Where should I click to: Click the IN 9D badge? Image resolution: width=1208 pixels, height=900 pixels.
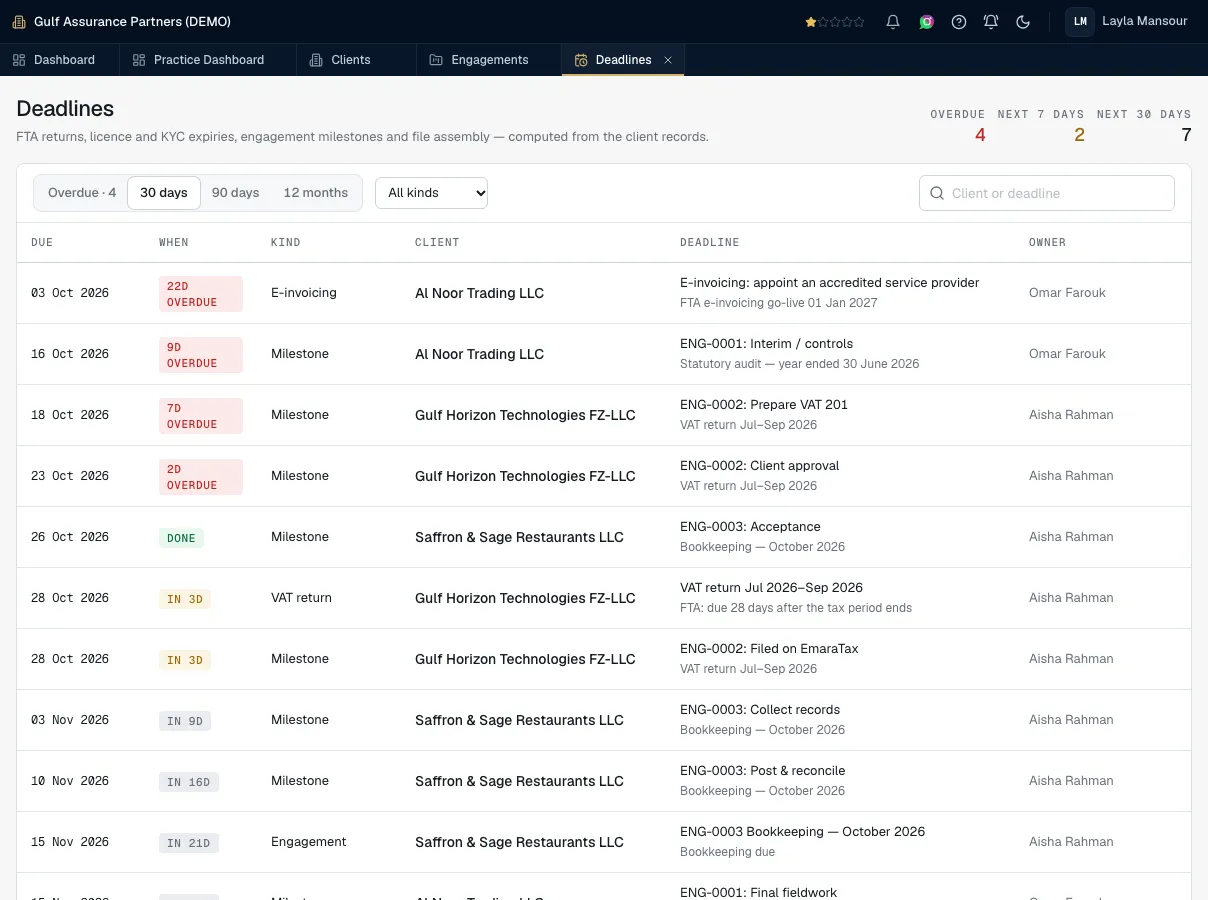185,721
